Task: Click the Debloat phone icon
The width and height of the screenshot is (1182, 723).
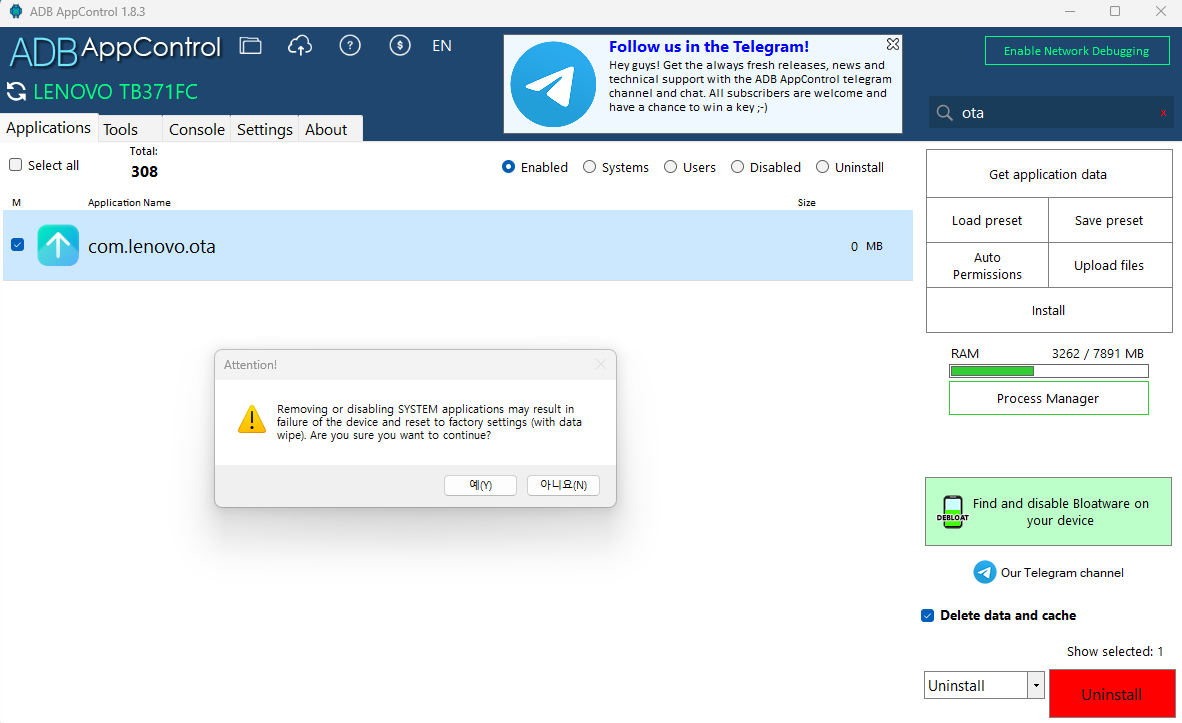Action: click(x=953, y=512)
